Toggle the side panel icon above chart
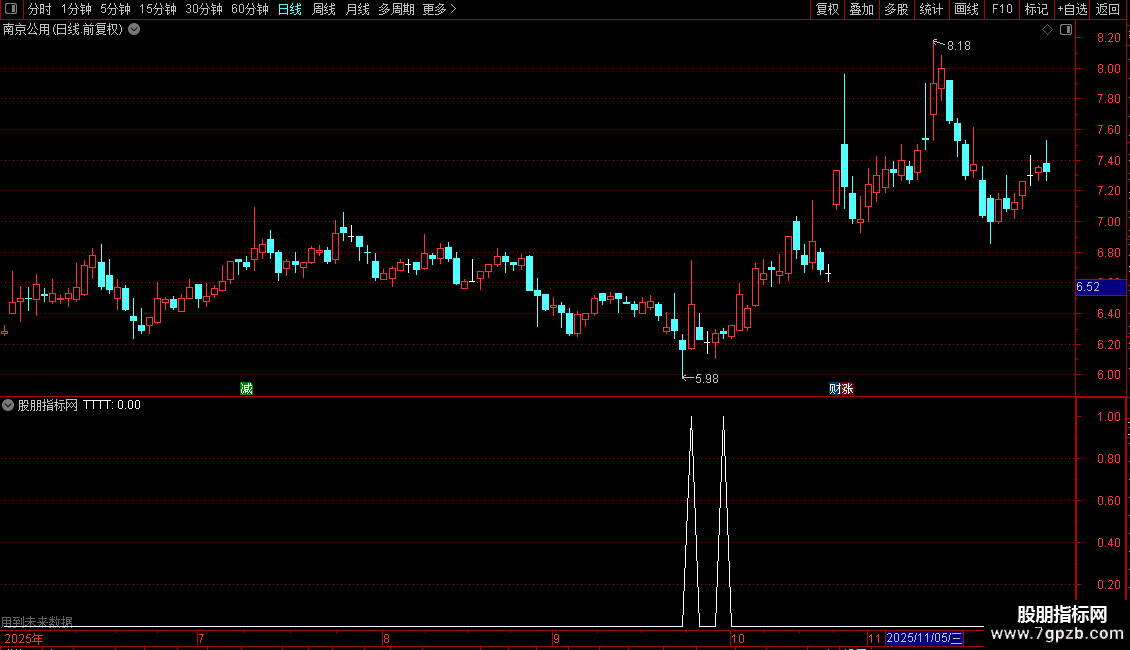The height and width of the screenshot is (650, 1130). [1066, 30]
